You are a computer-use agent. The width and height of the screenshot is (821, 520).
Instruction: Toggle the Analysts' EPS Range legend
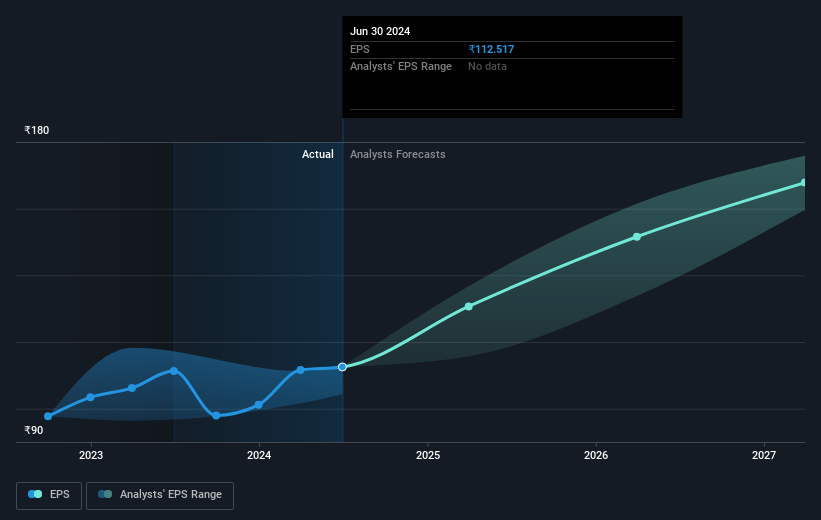160,495
